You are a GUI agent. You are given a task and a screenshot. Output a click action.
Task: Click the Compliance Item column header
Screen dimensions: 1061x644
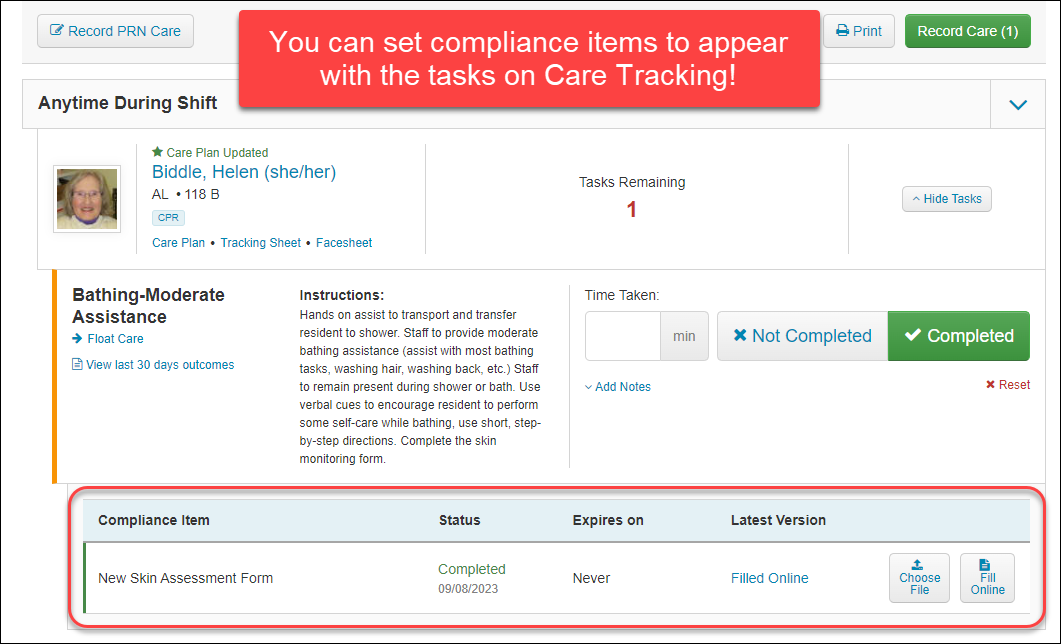[x=154, y=520]
